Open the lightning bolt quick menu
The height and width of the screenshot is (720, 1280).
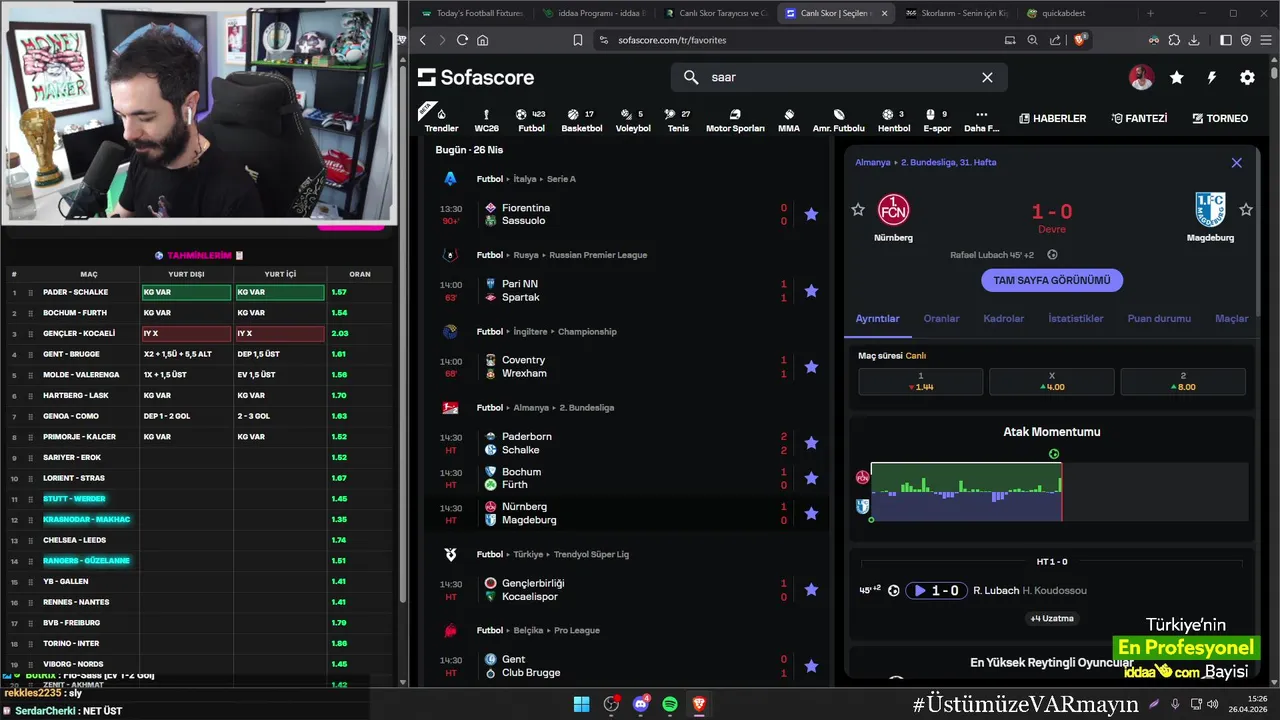(x=1212, y=77)
